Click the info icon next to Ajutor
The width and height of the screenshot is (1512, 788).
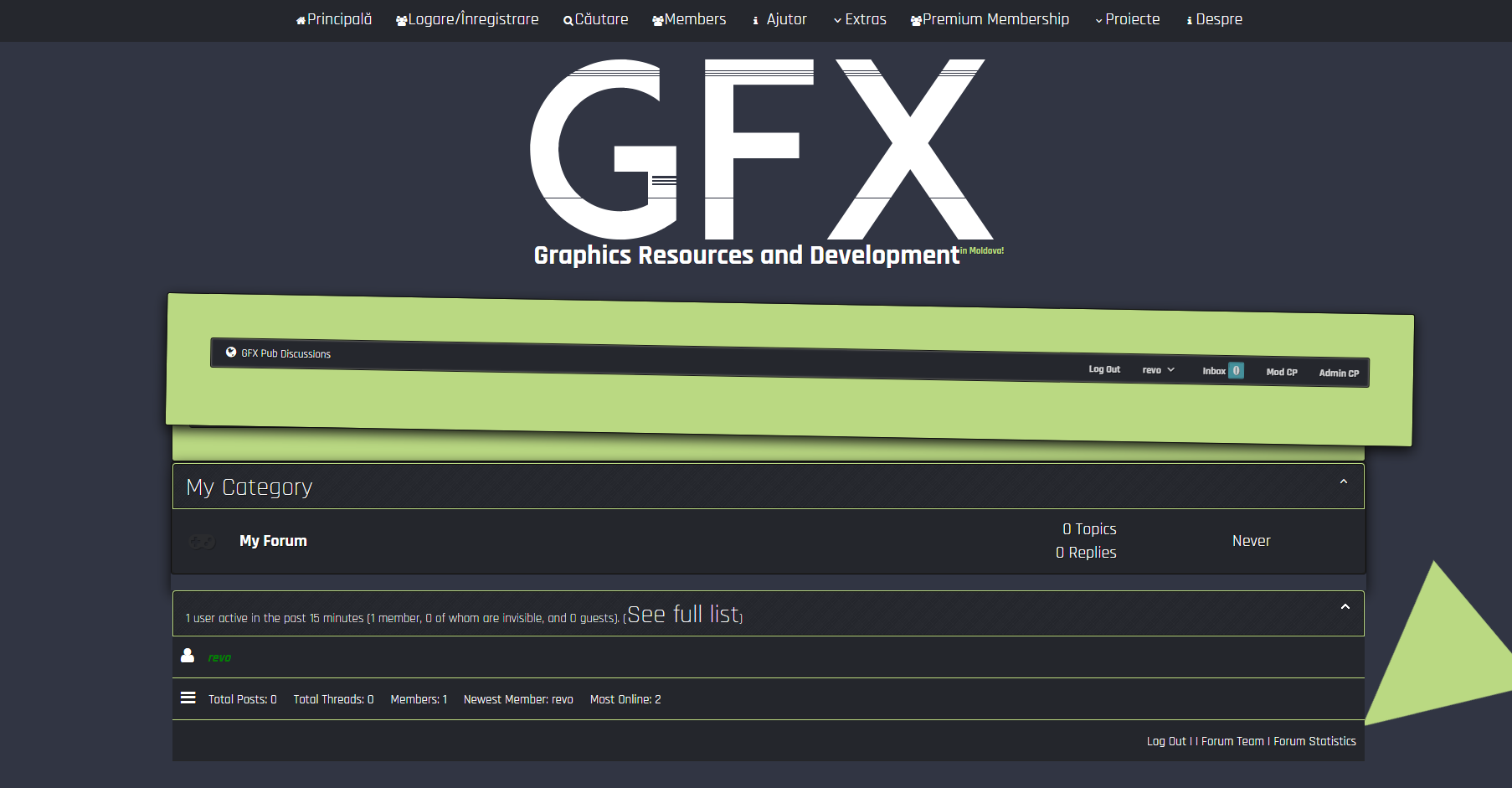(755, 21)
